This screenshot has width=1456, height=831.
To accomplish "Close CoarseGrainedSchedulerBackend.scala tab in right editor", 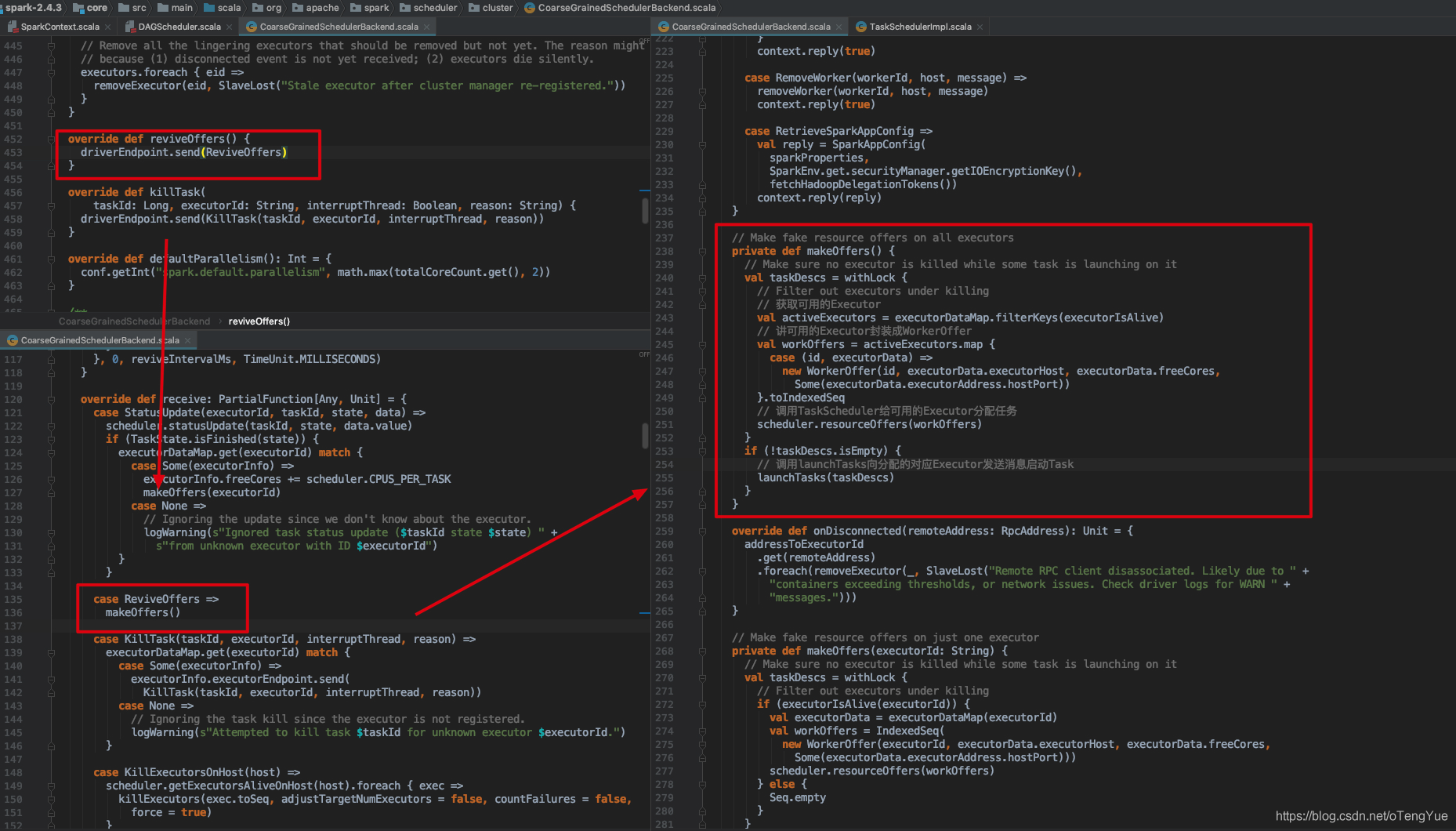I will [838, 27].
